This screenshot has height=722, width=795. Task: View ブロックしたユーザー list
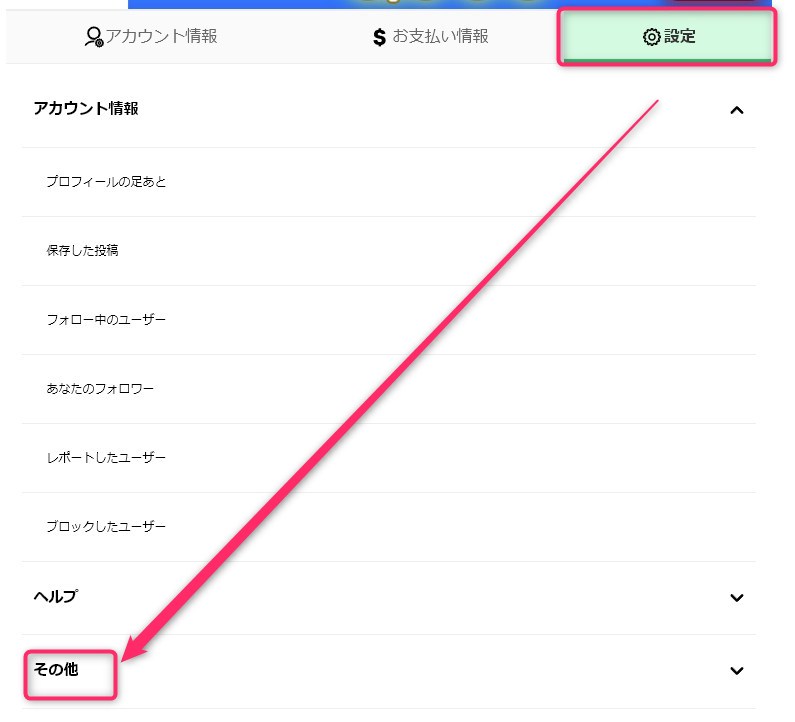tap(106, 527)
